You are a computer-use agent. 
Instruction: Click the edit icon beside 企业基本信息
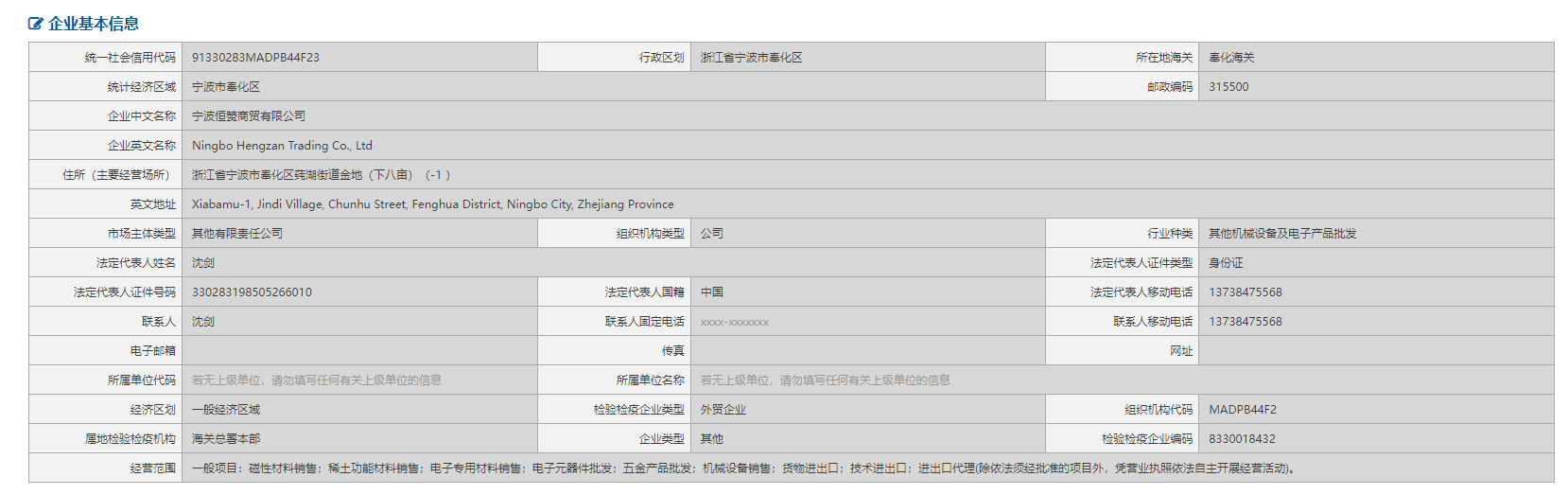click(36, 24)
